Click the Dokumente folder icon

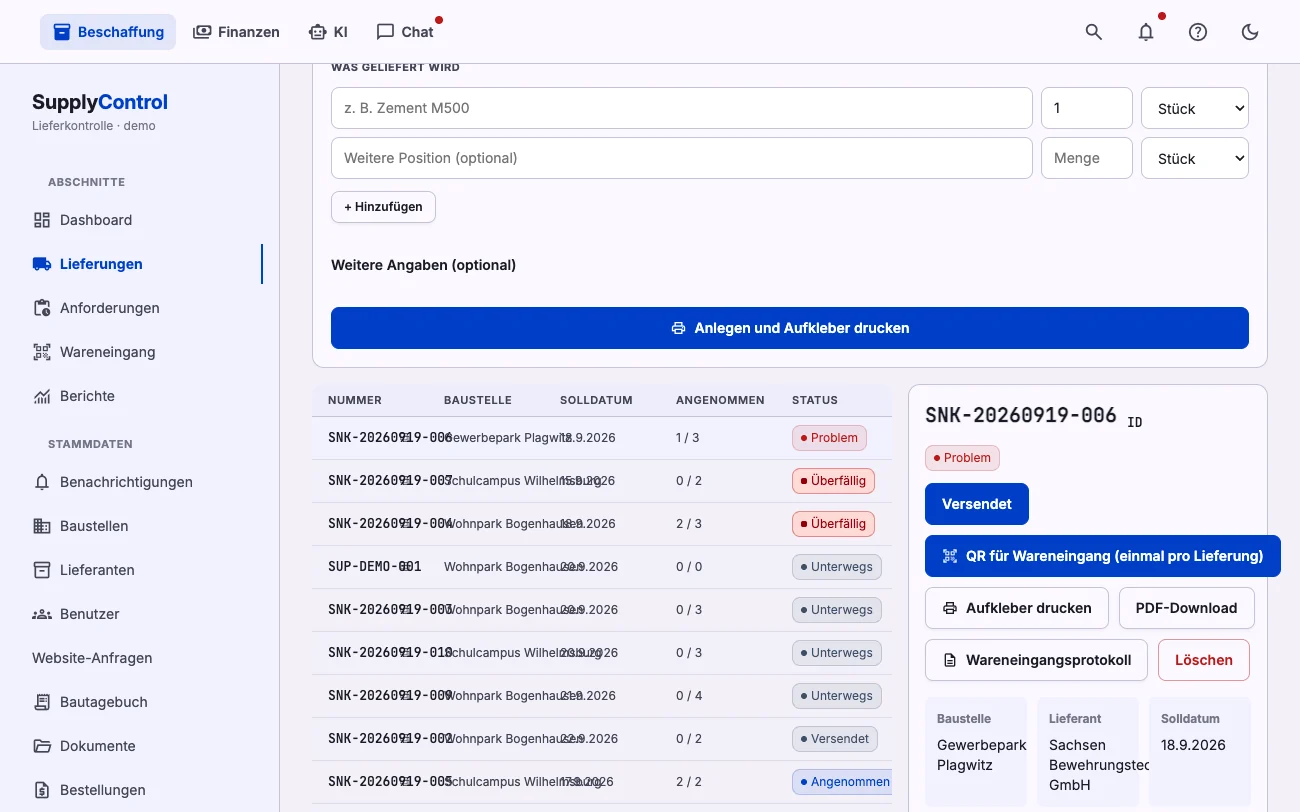[42, 746]
